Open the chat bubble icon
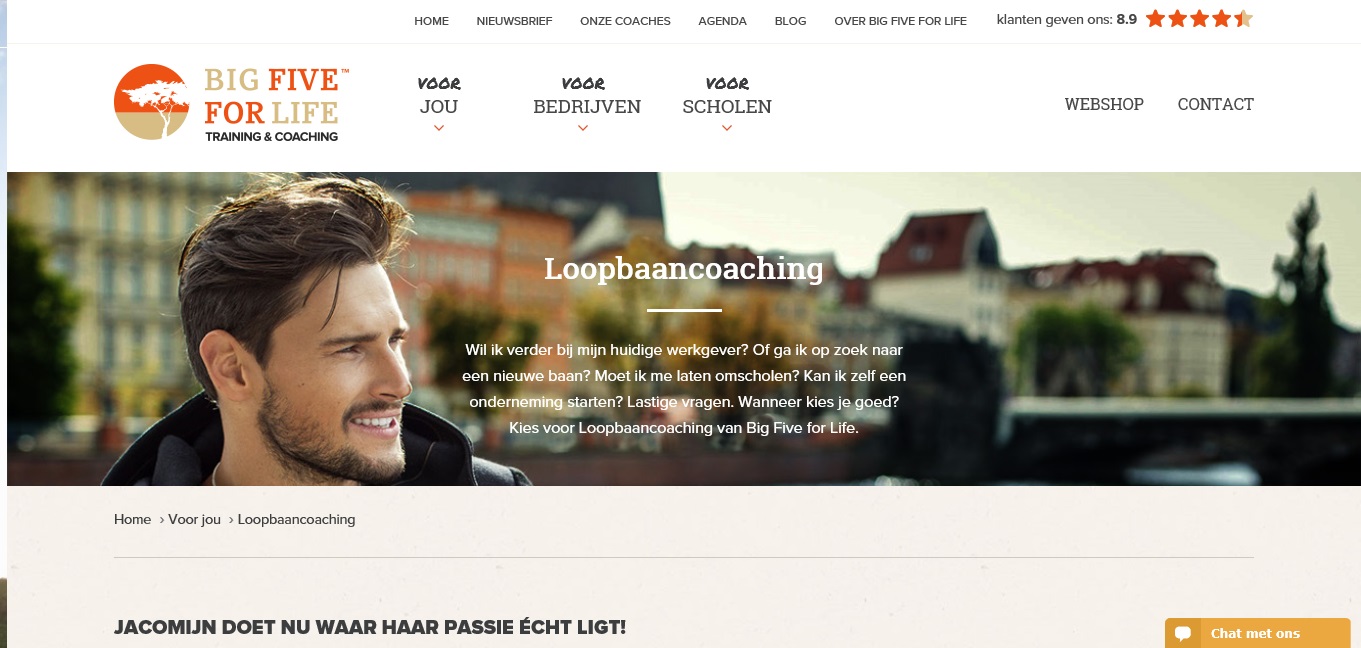 tap(1183, 633)
